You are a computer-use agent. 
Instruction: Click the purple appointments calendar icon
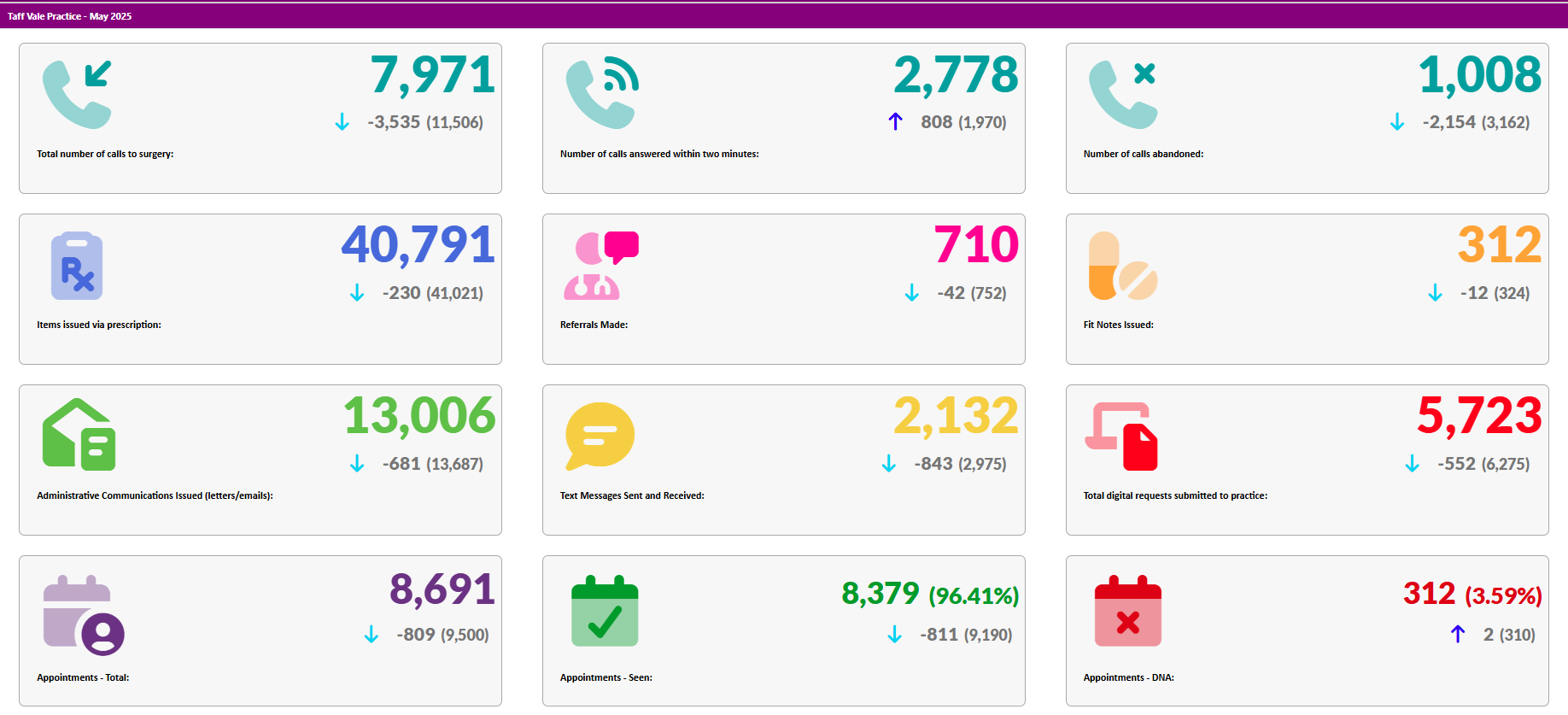(83, 615)
